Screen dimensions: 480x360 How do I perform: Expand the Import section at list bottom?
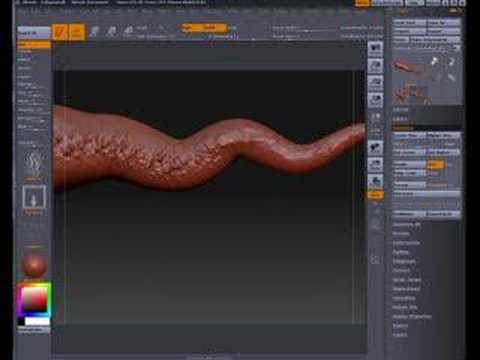(400, 326)
